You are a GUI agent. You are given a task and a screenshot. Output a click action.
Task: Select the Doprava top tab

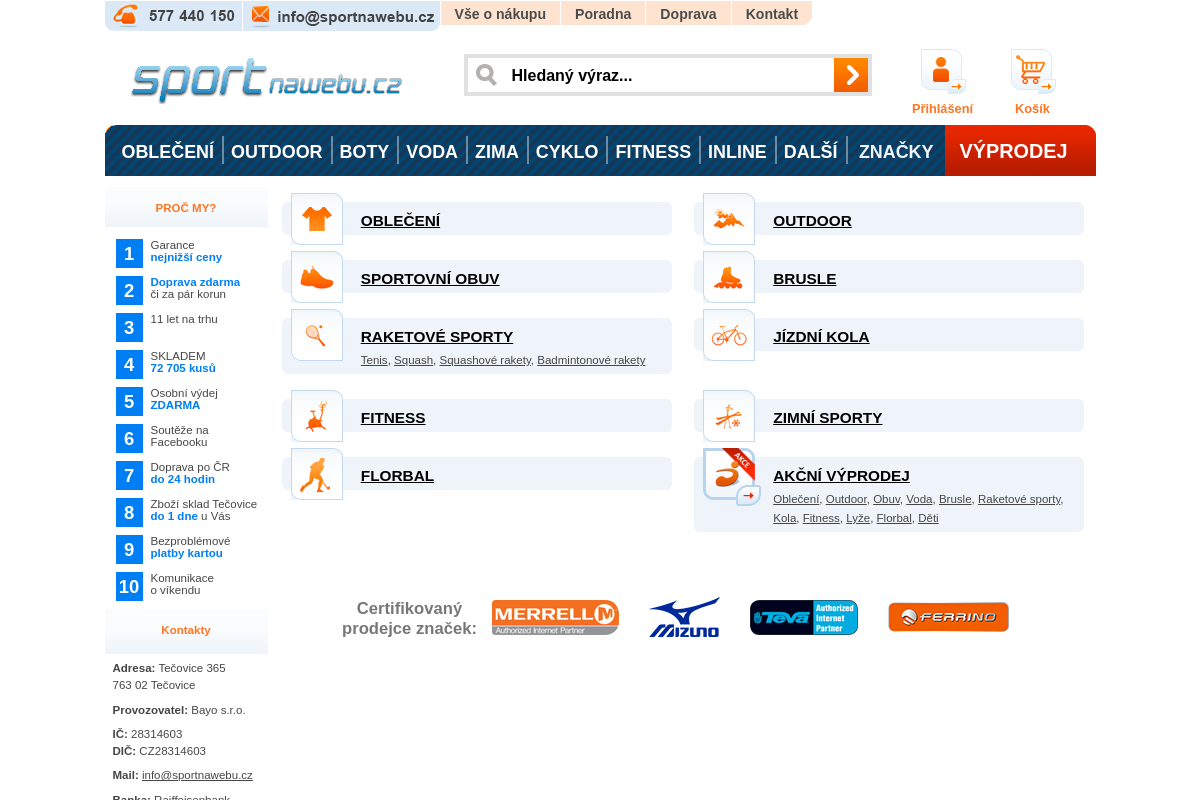[688, 14]
